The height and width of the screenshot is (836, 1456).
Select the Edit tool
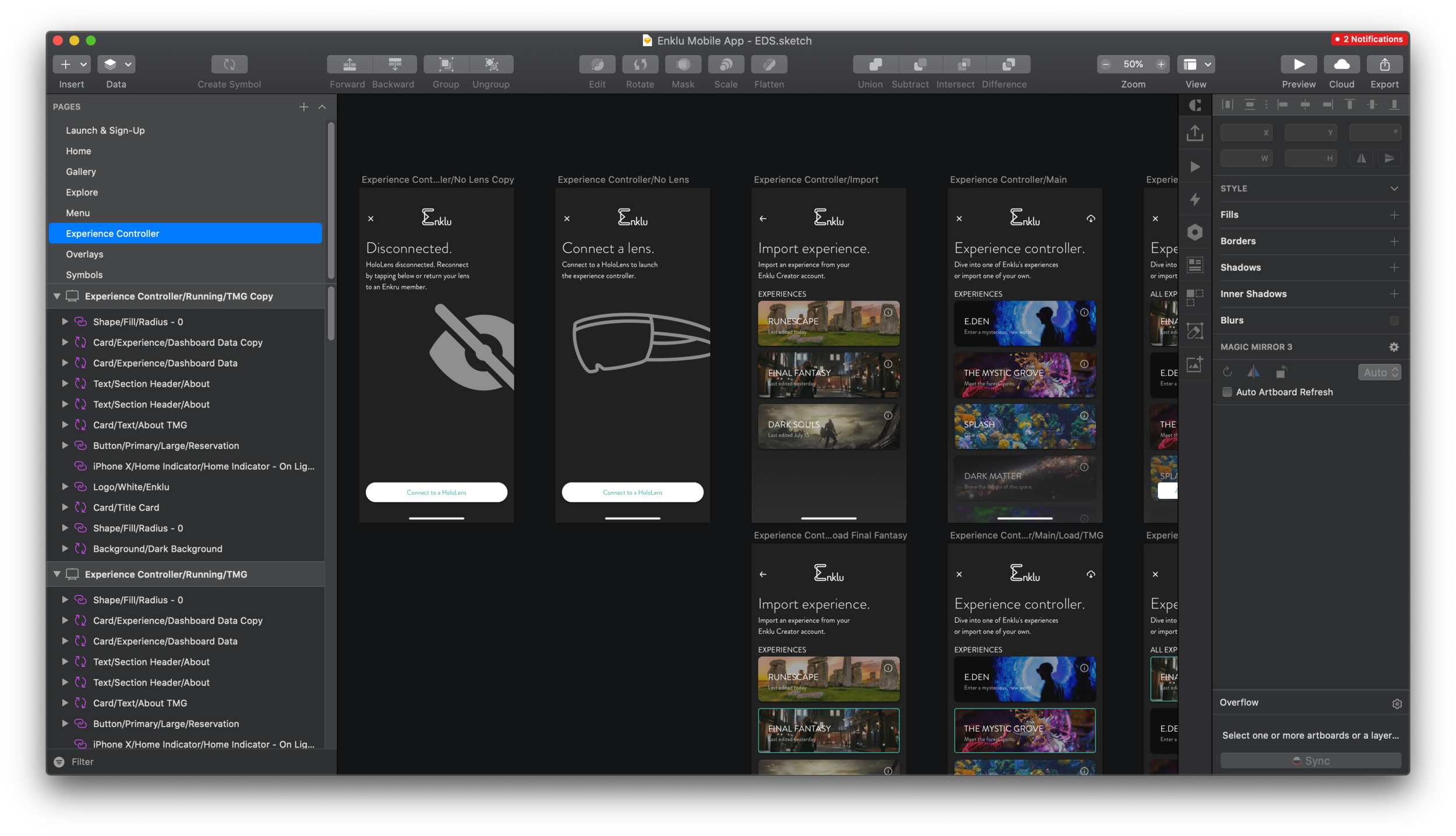pos(598,64)
